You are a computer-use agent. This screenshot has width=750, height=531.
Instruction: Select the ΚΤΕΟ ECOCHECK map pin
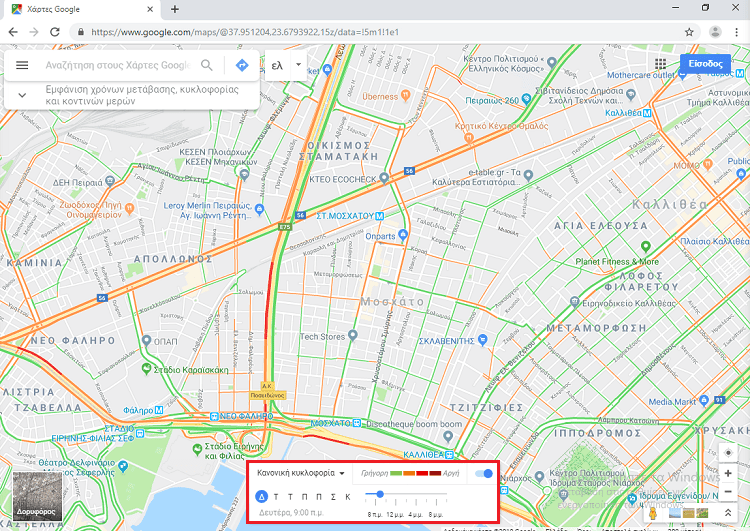384,178
